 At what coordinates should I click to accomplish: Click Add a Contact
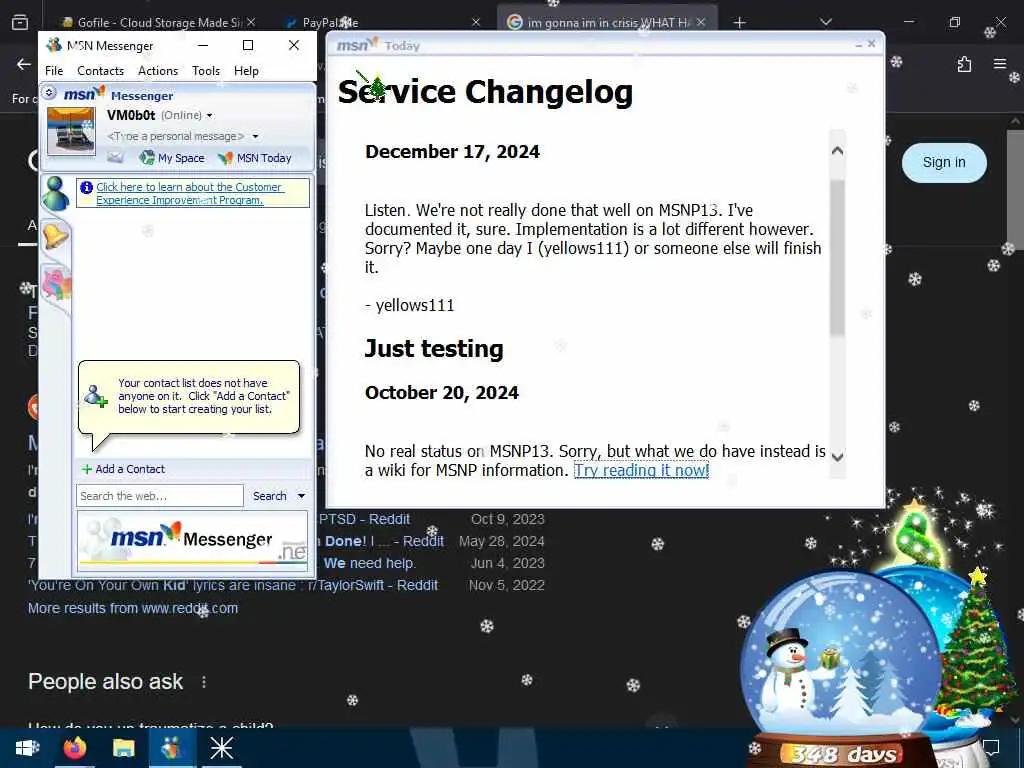click(x=123, y=469)
